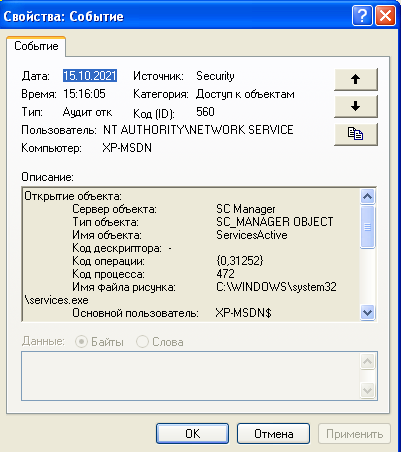Show previous event with up arrow button
The image size is (401, 452).
click(356, 79)
